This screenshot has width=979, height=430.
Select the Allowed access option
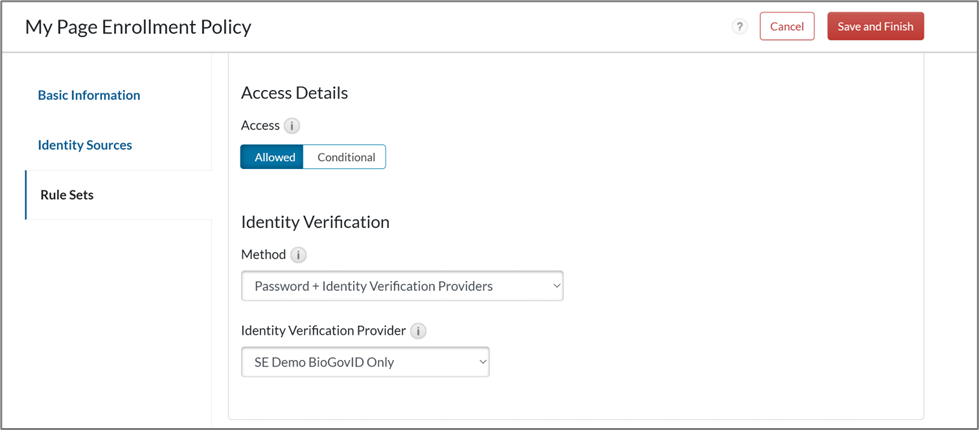[274, 157]
